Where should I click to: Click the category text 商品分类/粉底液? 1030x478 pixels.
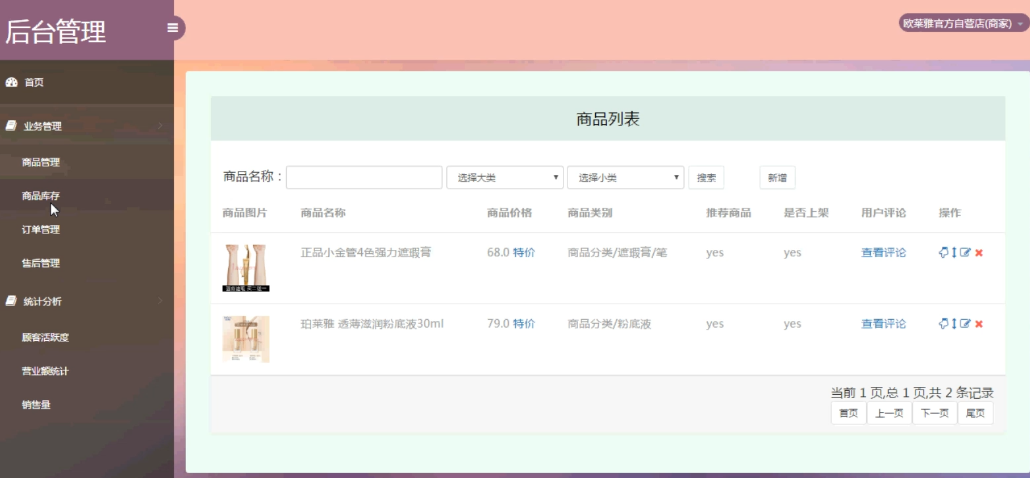point(610,324)
